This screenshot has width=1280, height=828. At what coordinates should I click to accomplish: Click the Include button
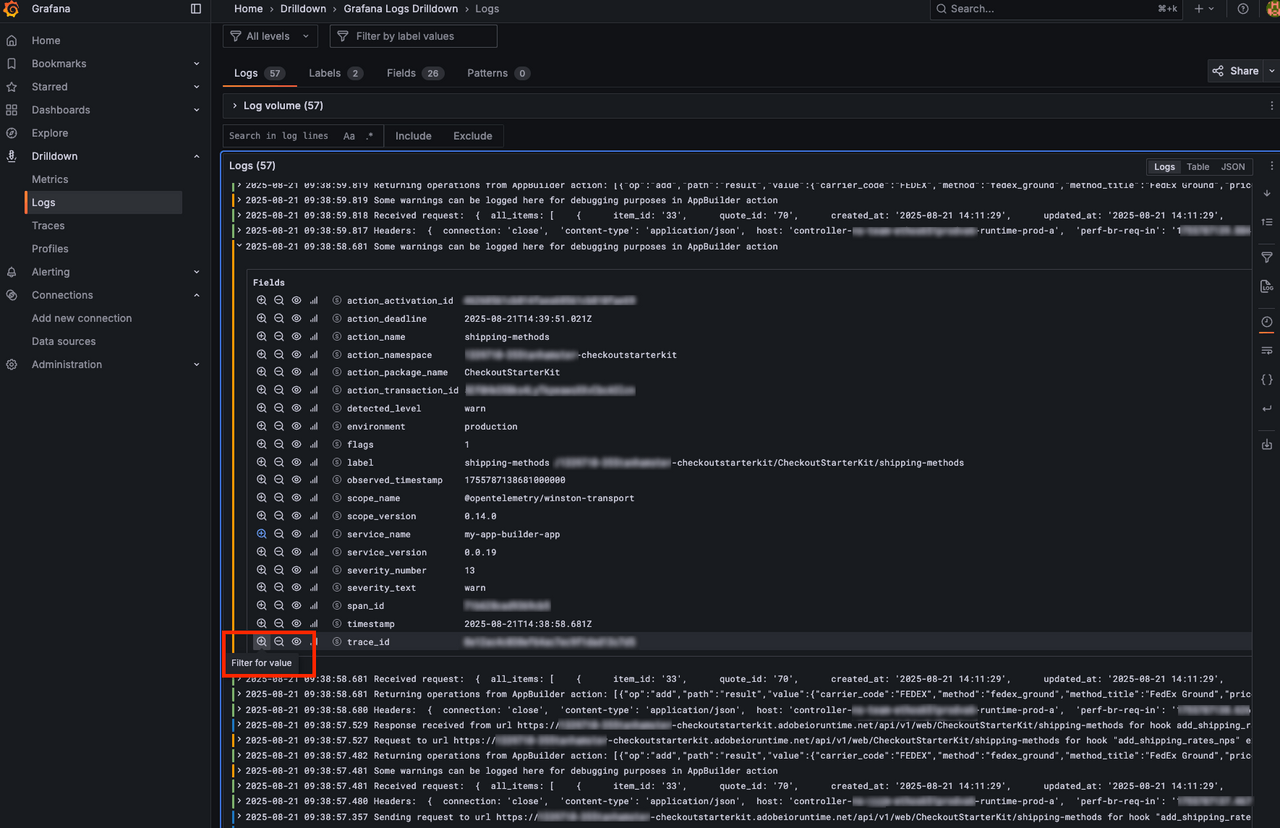click(413, 135)
